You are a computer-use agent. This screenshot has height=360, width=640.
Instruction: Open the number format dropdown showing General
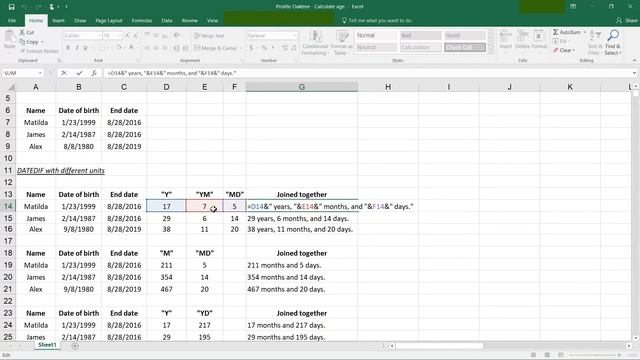pyautogui.click(x=295, y=36)
